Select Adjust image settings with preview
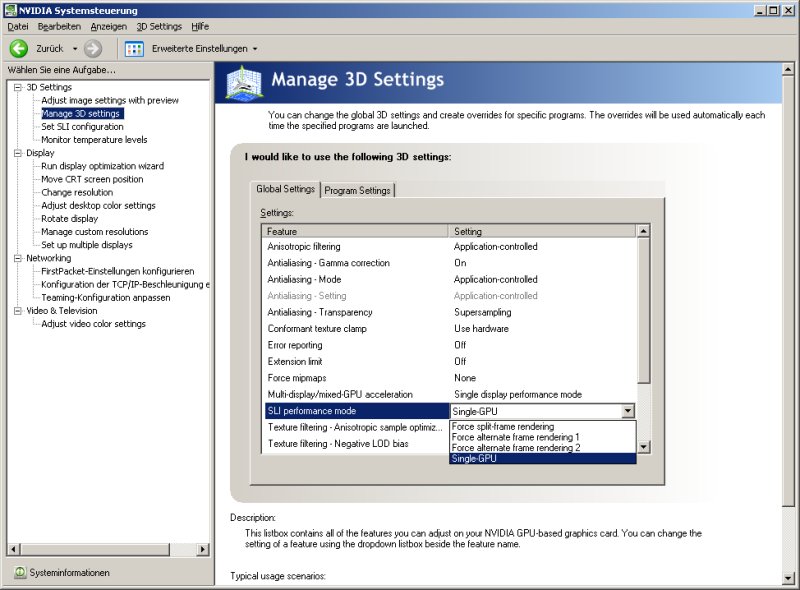The height and width of the screenshot is (590, 800). (x=110, y=101)
